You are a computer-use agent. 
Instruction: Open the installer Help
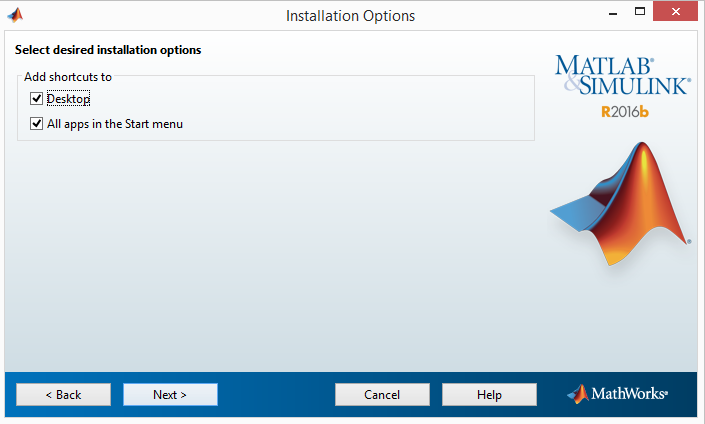pos(489,394)
